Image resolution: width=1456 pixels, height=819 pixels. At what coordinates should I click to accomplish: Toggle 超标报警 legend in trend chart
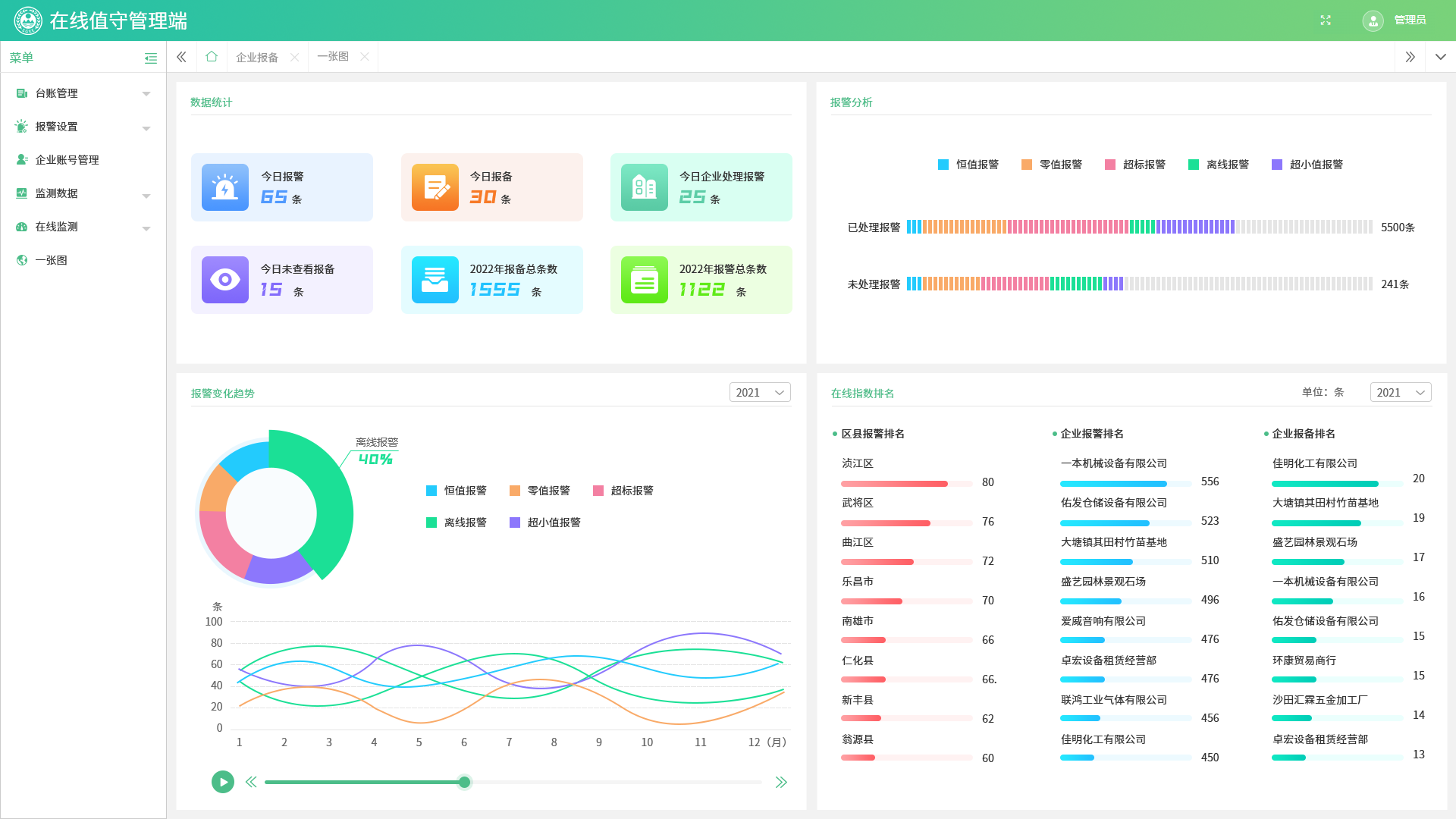(623, 491)
